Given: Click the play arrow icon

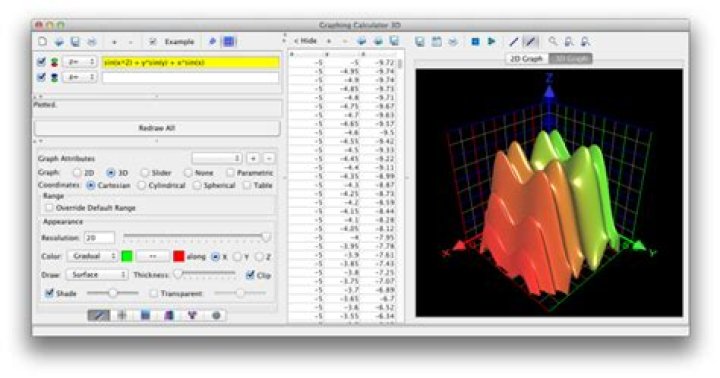Looking at the screenshot, I should pos(491,42).
